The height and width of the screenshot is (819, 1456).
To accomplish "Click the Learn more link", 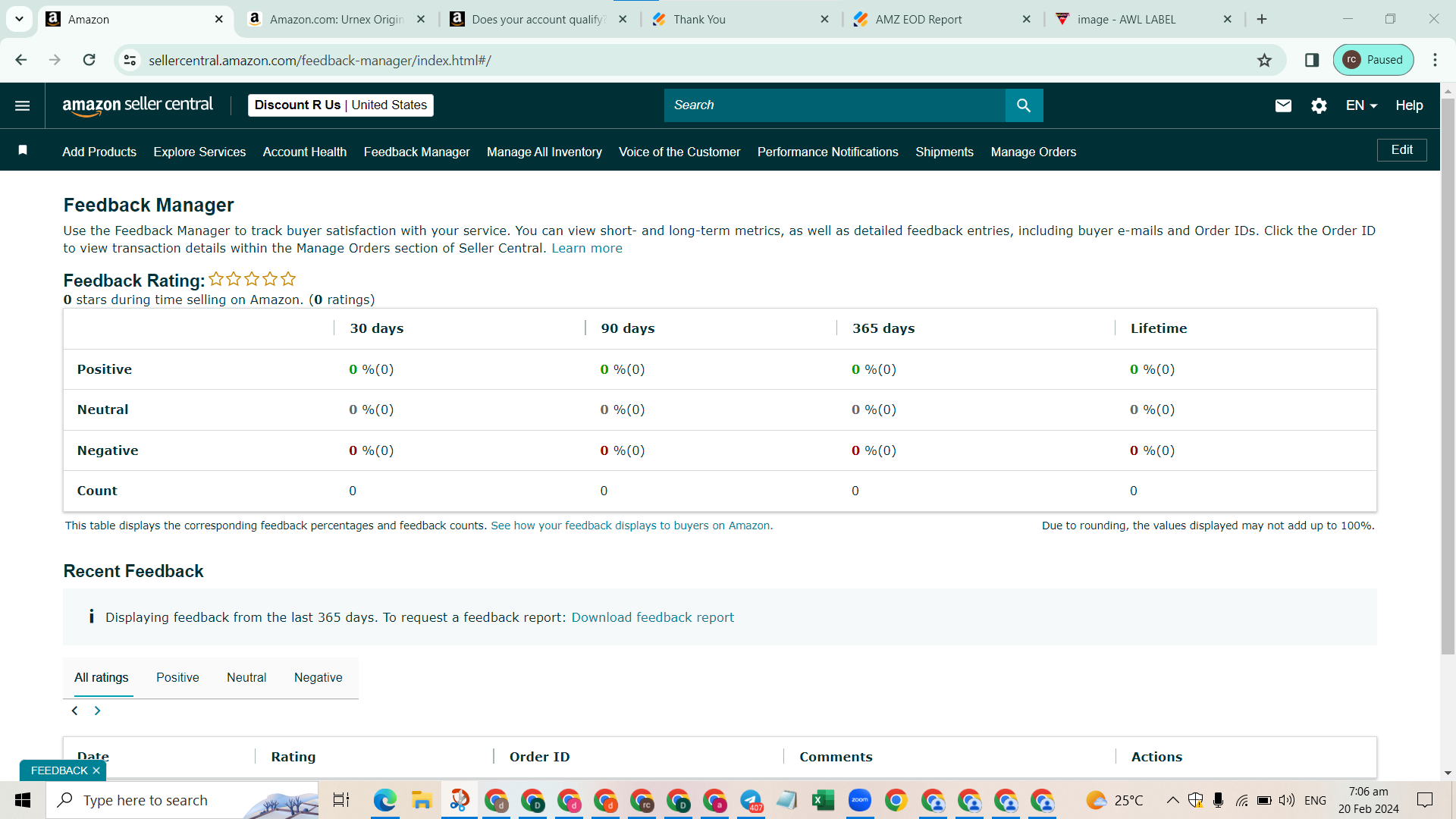I will click(586, 248).
